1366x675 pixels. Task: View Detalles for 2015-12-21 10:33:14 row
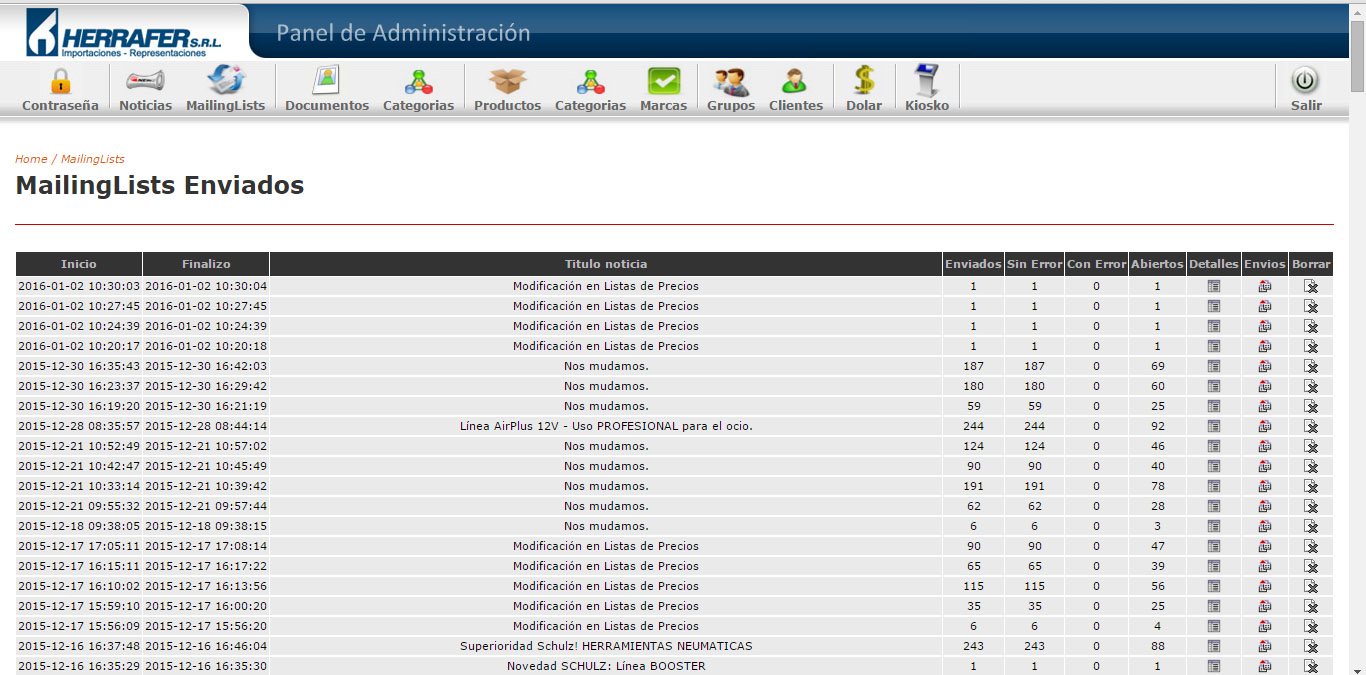(x=1214, y=486)
